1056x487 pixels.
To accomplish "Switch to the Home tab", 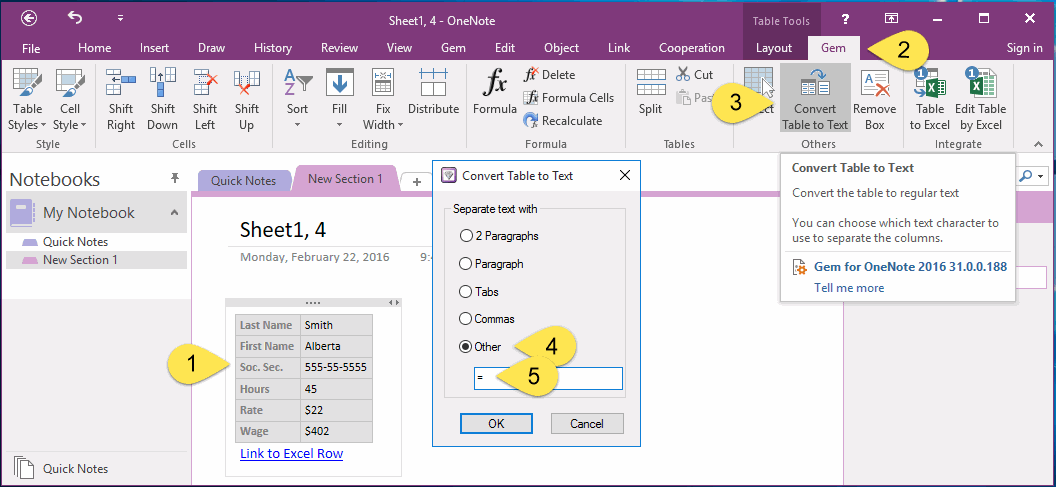I will pos(94,48).
